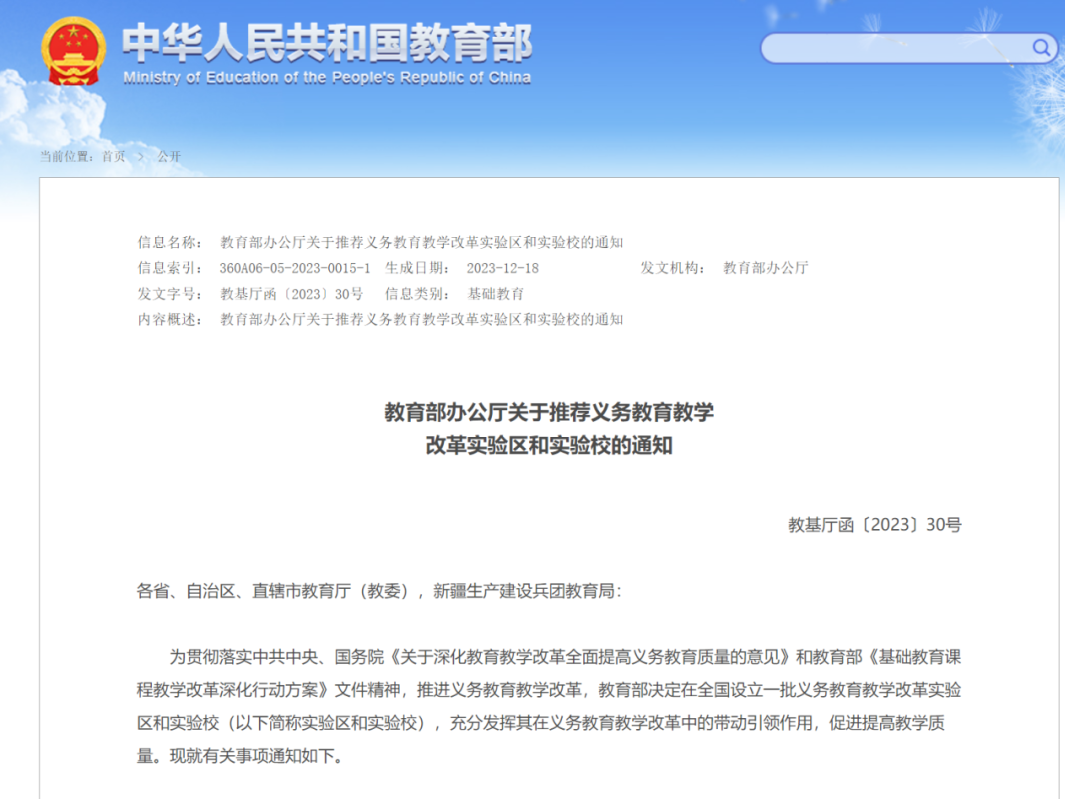
Task: Click the 中华人民共和国教育部 site title
Action: 326,42
